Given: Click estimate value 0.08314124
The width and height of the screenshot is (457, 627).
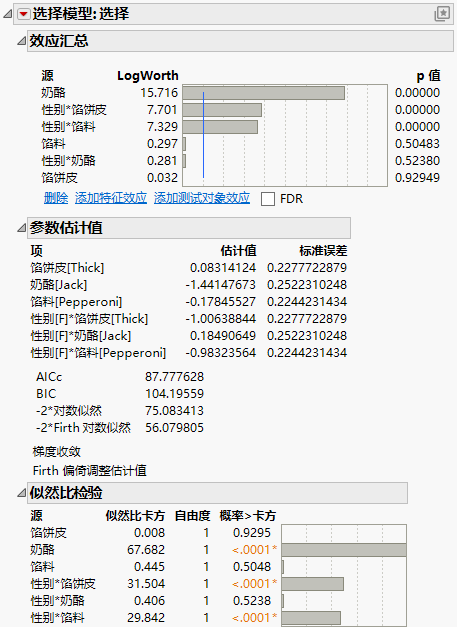Looking at the screenshot, I should click(x=223, y=268).
